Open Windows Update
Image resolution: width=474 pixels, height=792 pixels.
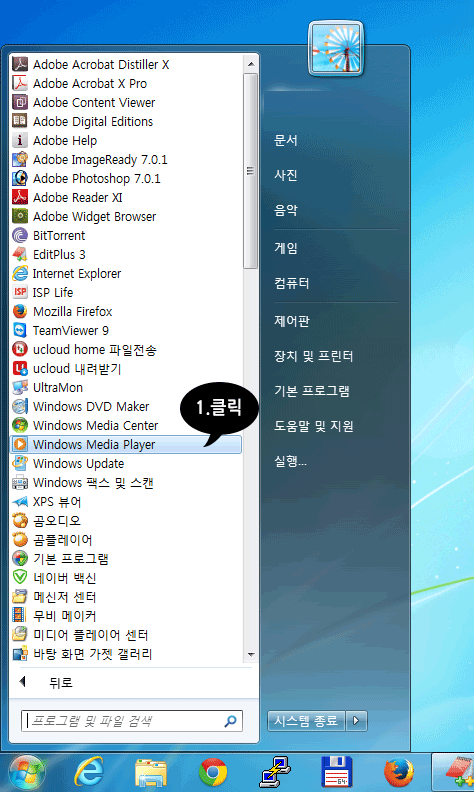pyautogui.click(x=126, y=464)
